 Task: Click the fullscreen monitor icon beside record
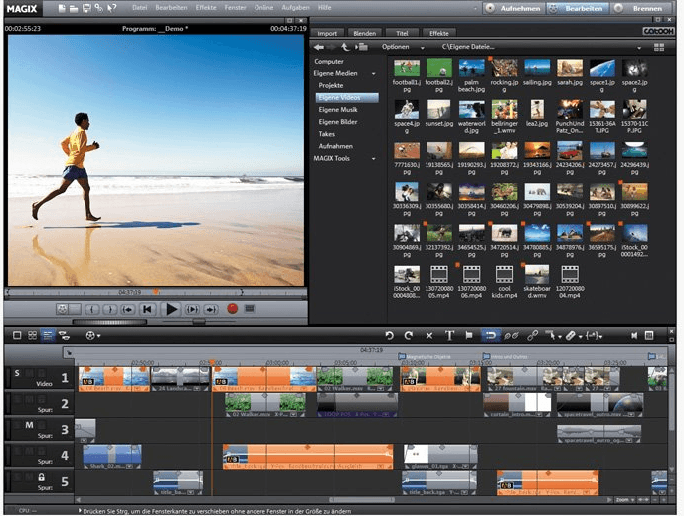[x=250, y=309]
